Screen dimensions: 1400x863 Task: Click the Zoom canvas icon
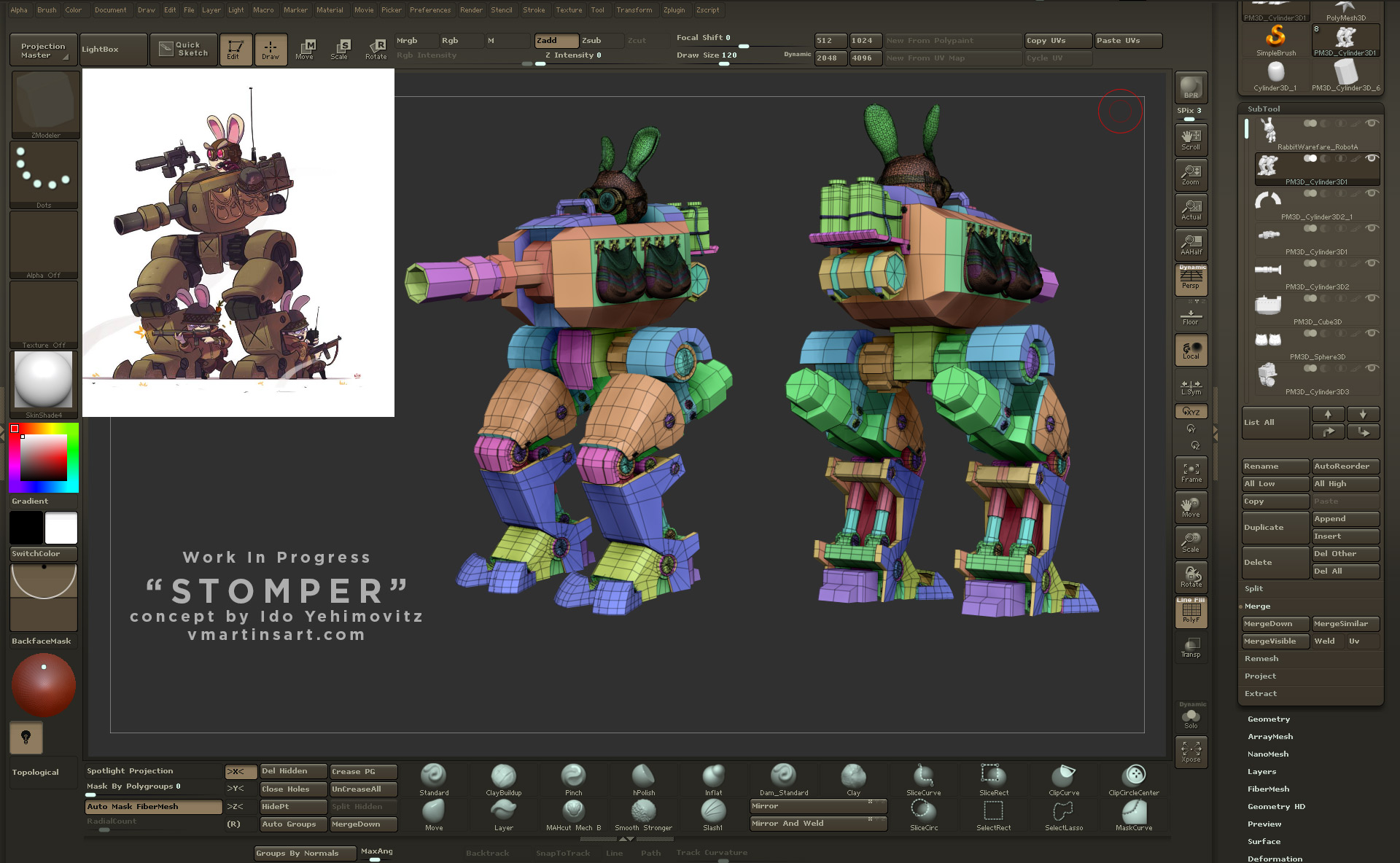(1191, 174)
